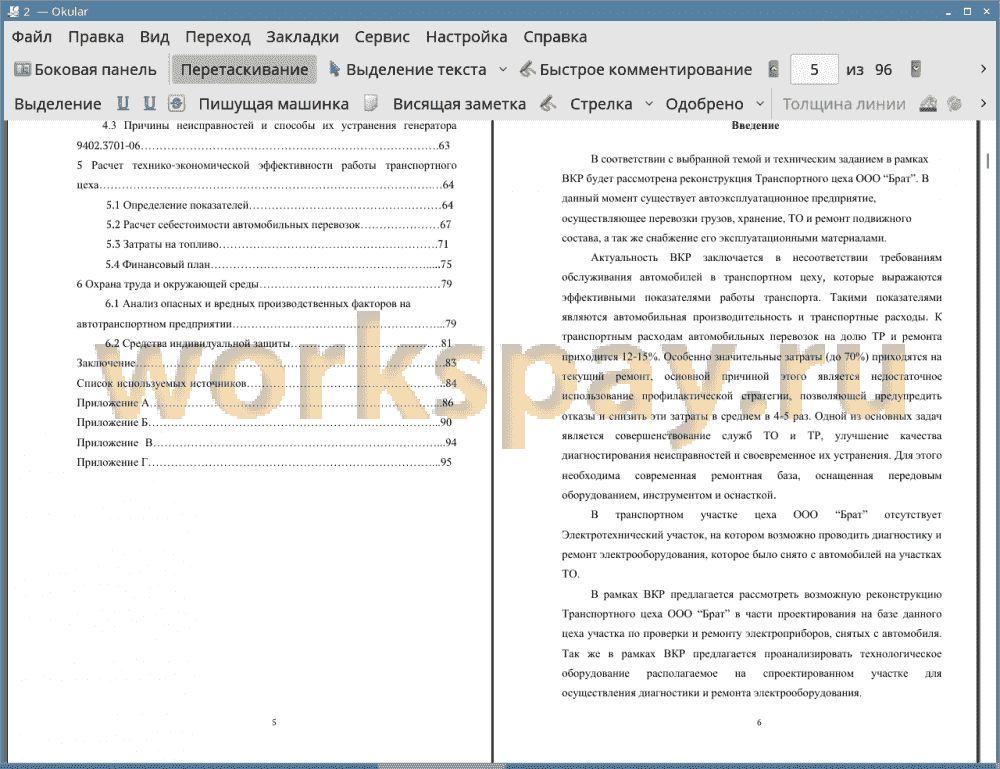The height and width of the screenshot is (769, 1000).
Task: Open the Сервис menu
Action: (x=382, y=37)
